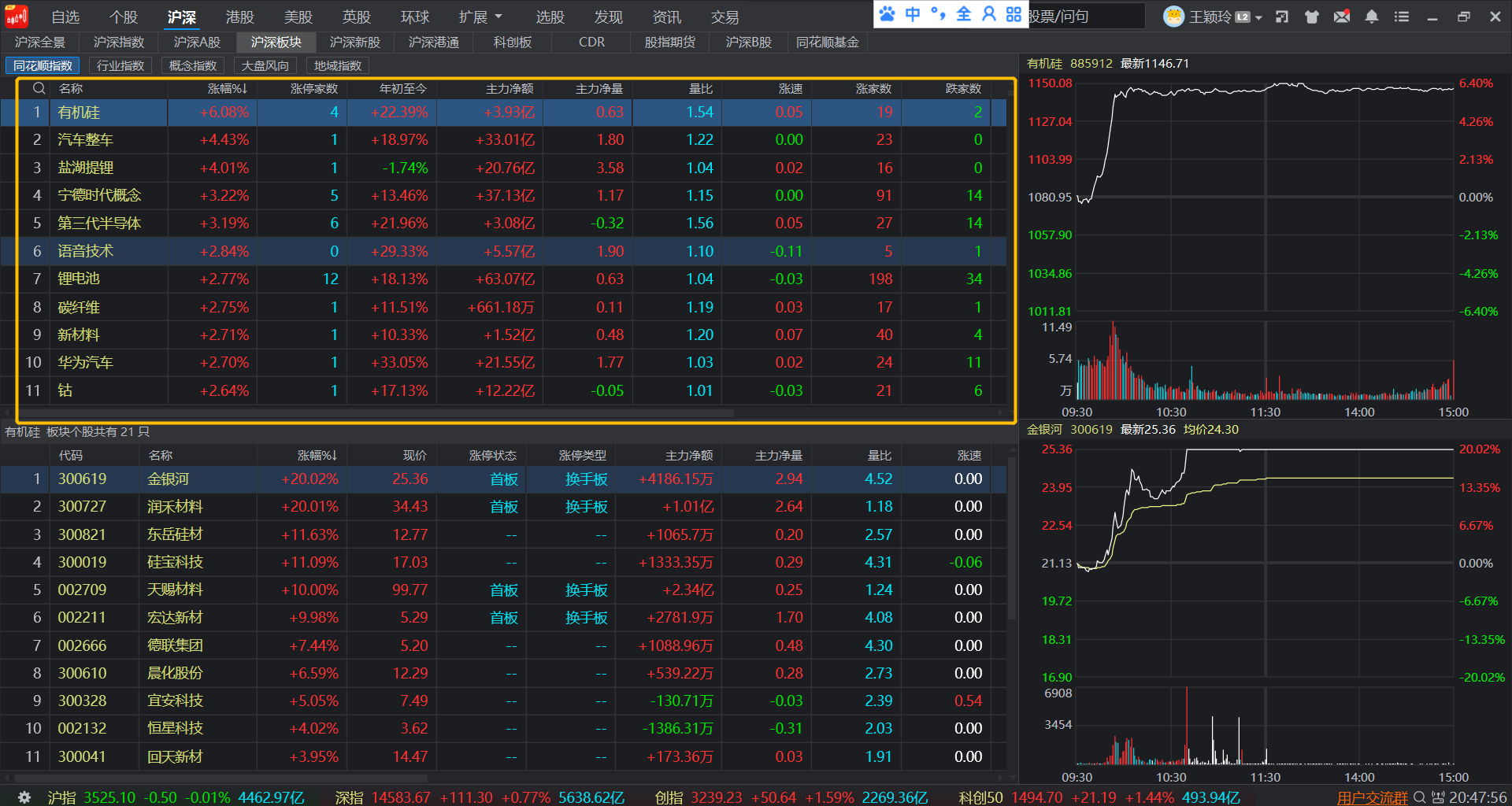Screen dimensions: 1512x806
Task: Switch to 沪深A股 tab
Action: click(198, 43)
